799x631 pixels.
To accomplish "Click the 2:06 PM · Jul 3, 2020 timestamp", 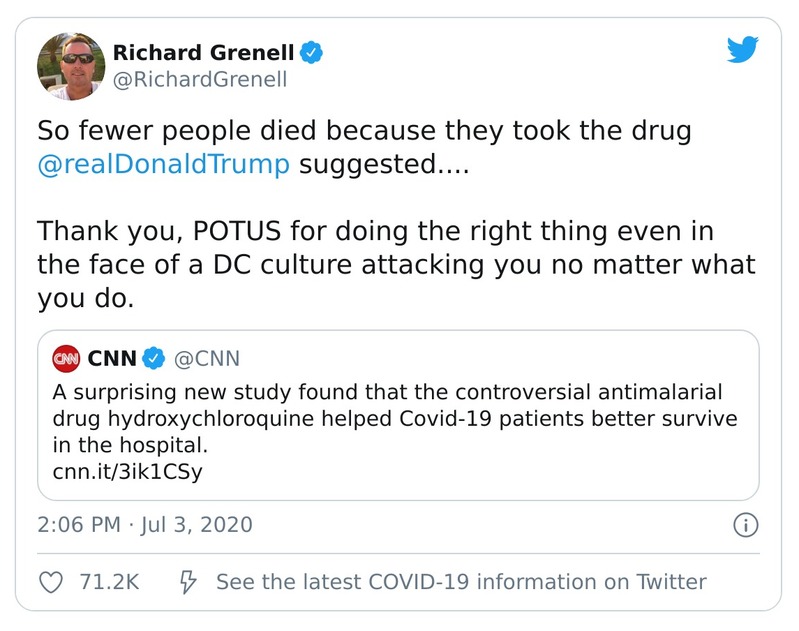I will click(x=145, y=525).
